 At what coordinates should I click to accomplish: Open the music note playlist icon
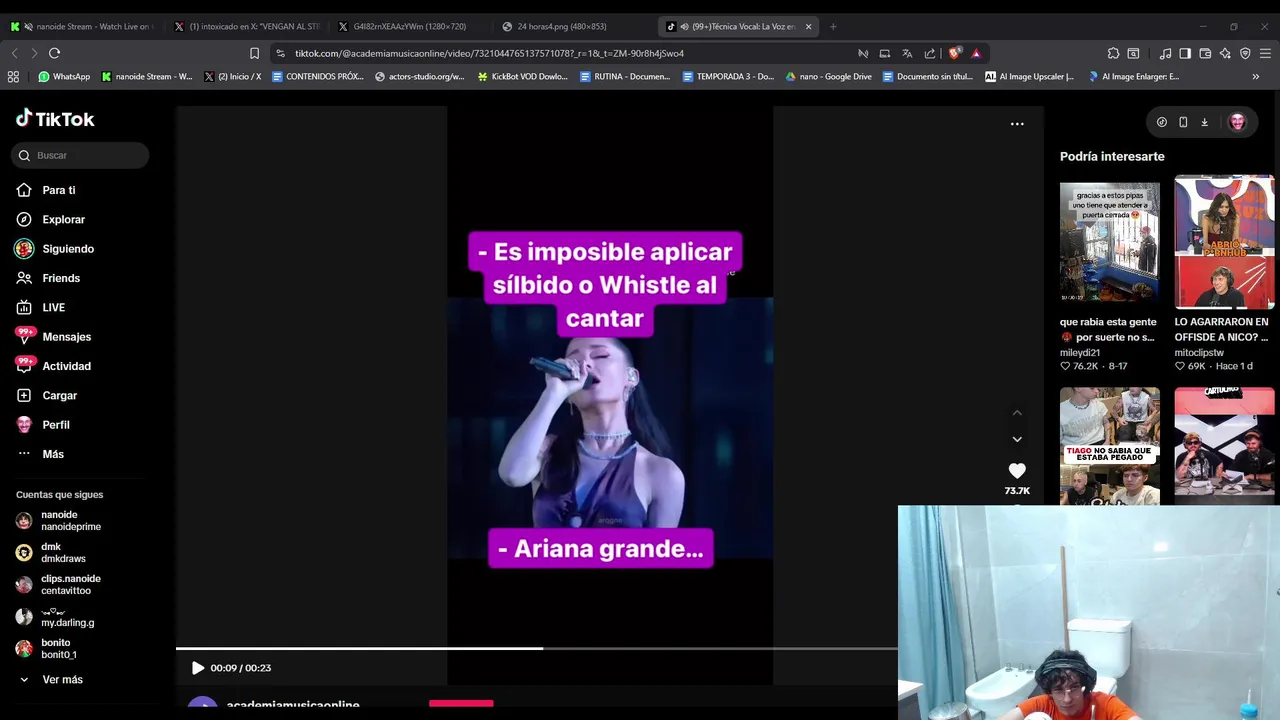click(x=1165, y=53)
